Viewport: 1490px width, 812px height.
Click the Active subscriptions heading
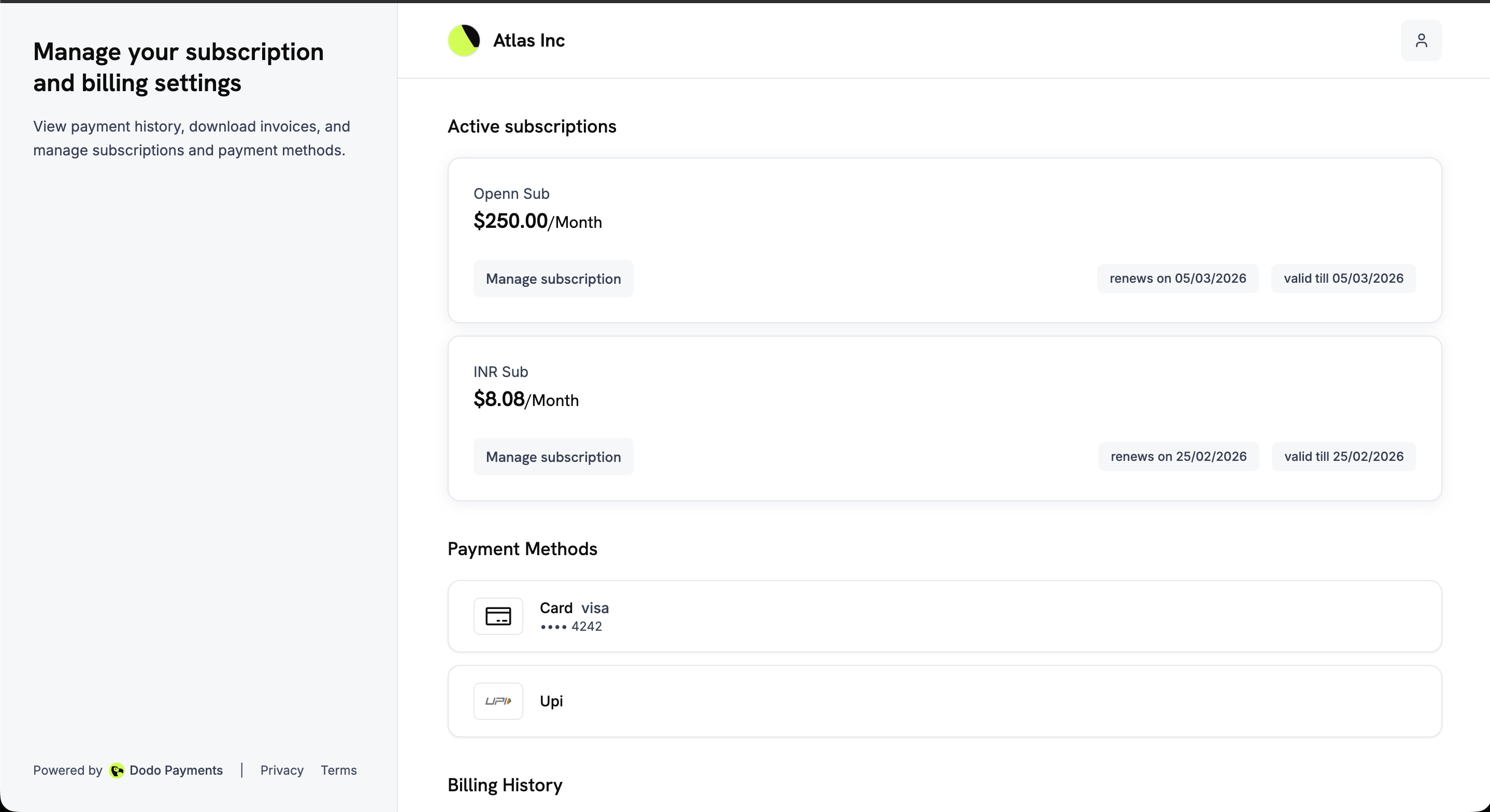(532, 126)
